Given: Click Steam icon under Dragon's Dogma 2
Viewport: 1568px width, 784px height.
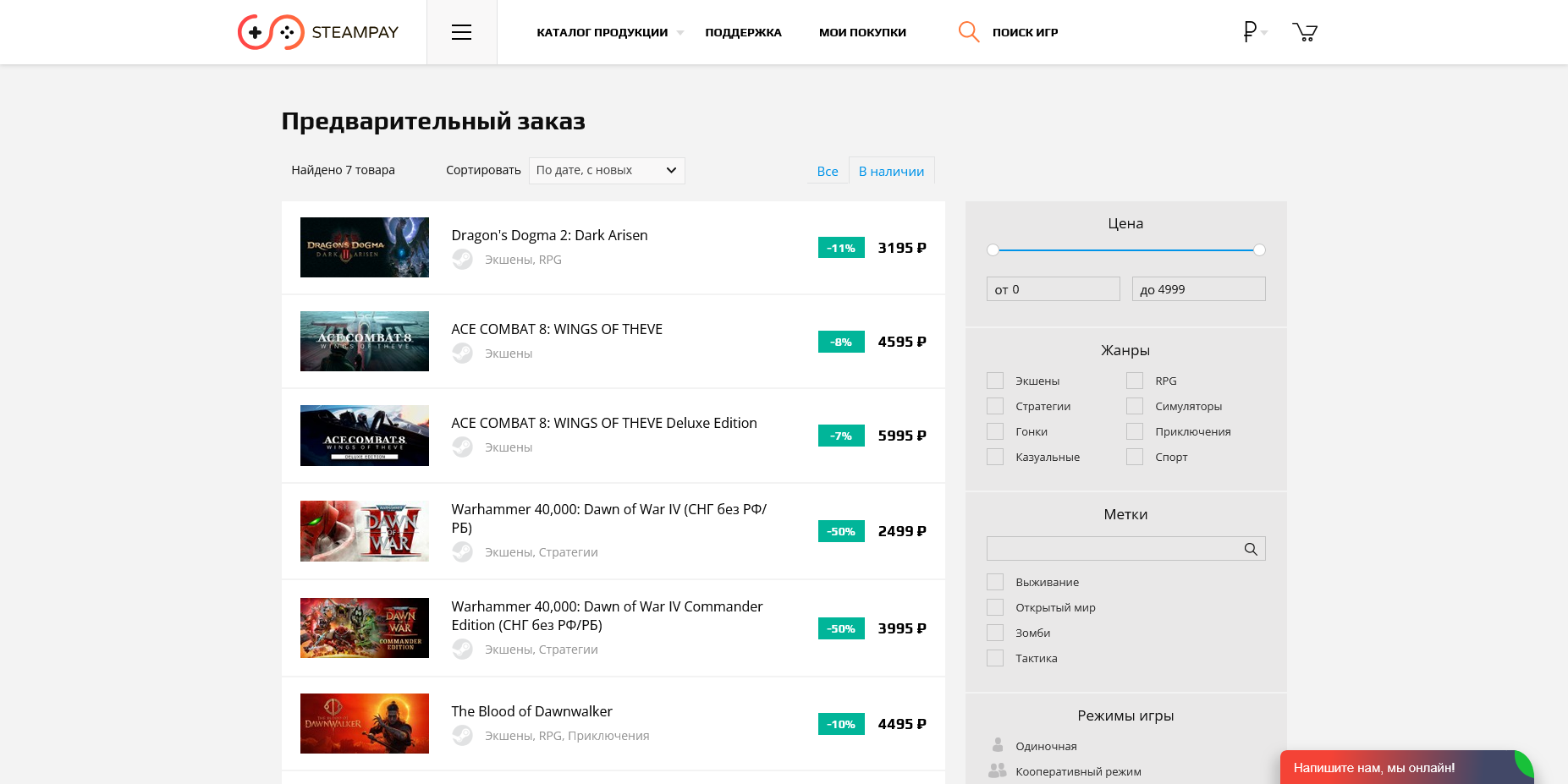Looking at the screenshot, I should pyautogui.click(x=462, y=259).
